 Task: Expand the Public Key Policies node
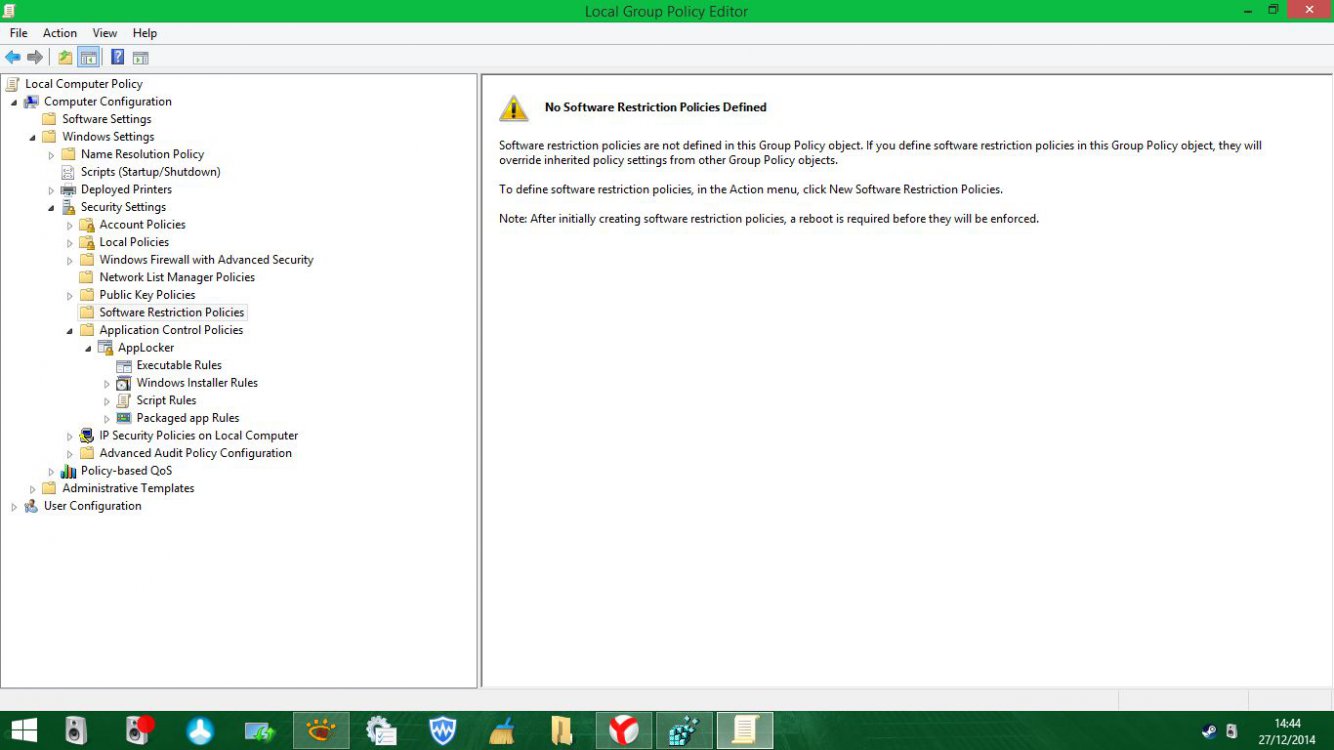(70, 296)
